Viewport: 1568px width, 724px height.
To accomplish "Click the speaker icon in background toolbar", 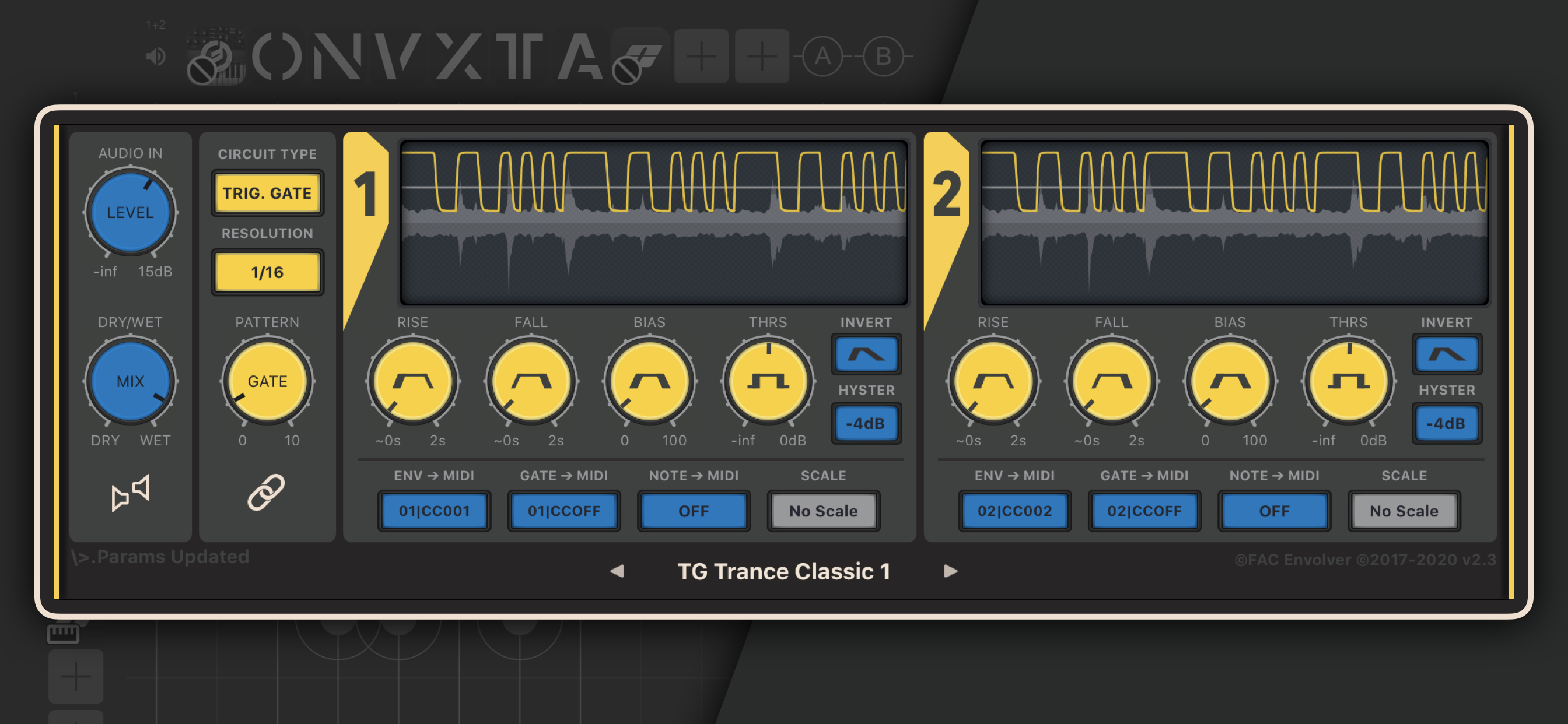I will click(x=156, y=57).
